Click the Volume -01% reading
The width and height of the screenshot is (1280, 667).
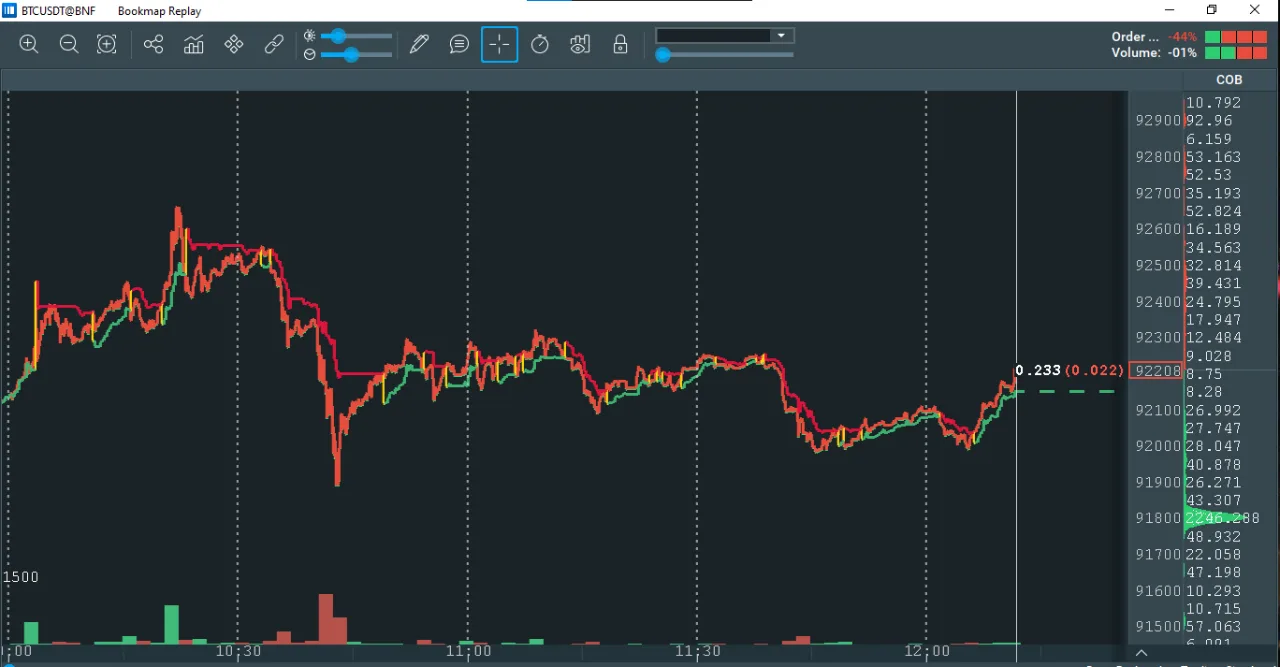tap(1154, 53)
